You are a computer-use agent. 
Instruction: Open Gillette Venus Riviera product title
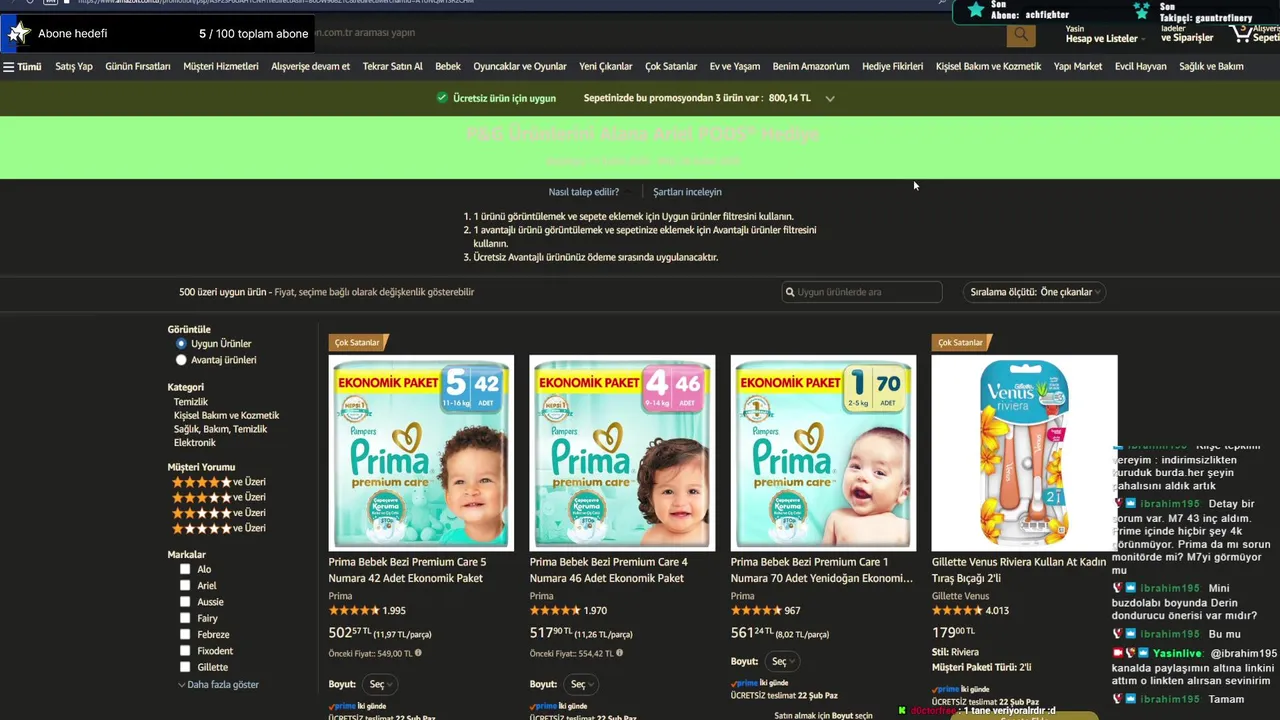pos(1019,570)
